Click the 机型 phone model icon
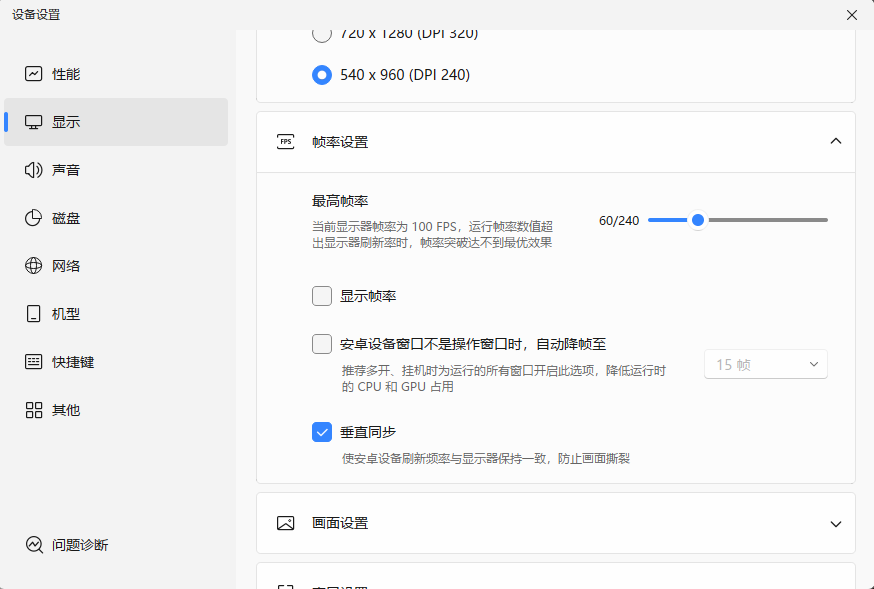The width and height of the screenshot is (874, 589). pyautogui.click(x=34, y=314)
